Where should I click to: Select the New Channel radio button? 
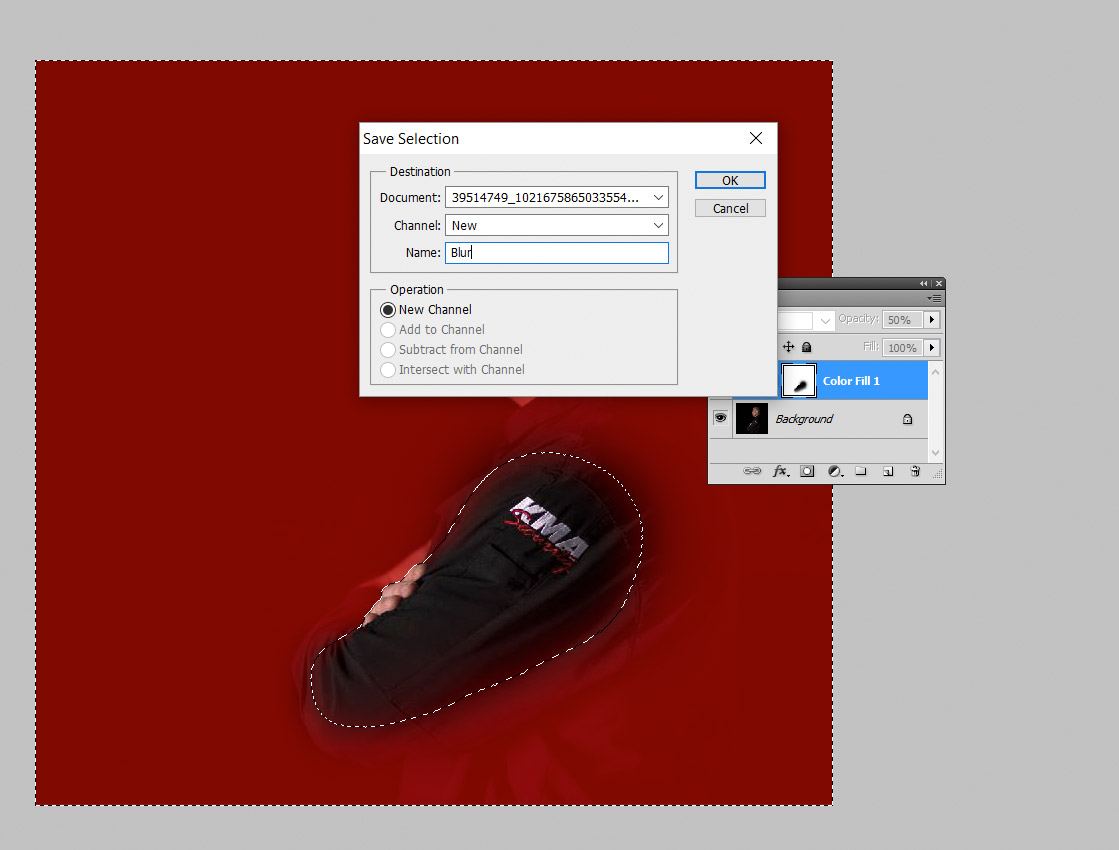click(388, 310)
